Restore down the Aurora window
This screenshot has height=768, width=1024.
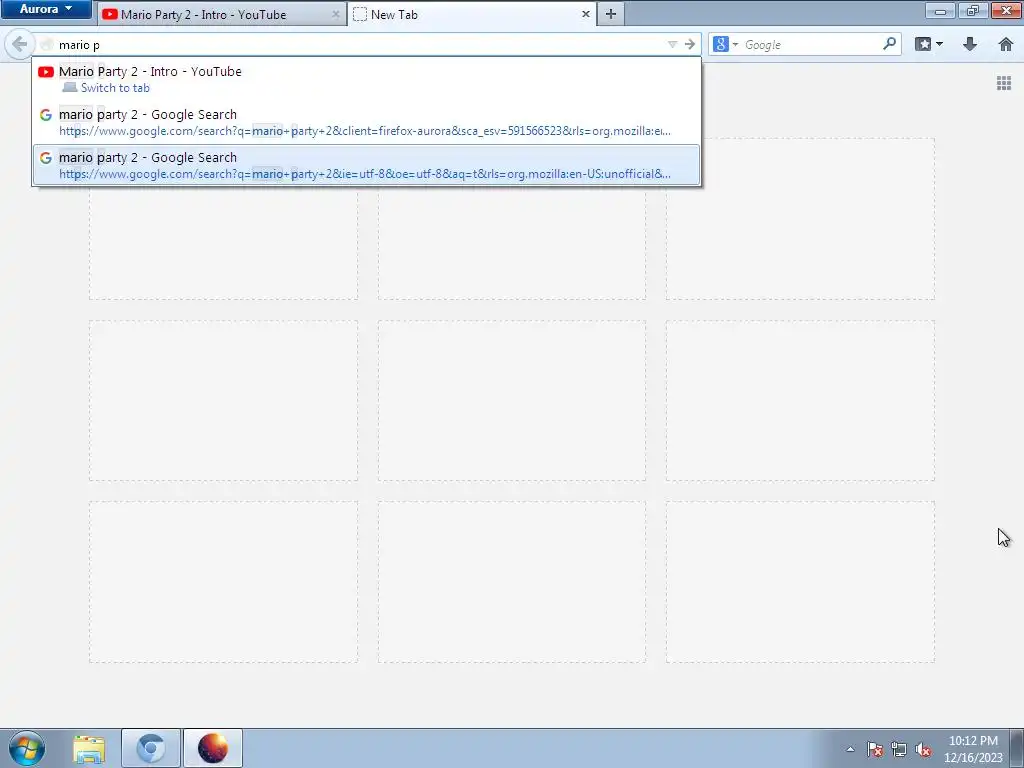(x=973, y=10)
